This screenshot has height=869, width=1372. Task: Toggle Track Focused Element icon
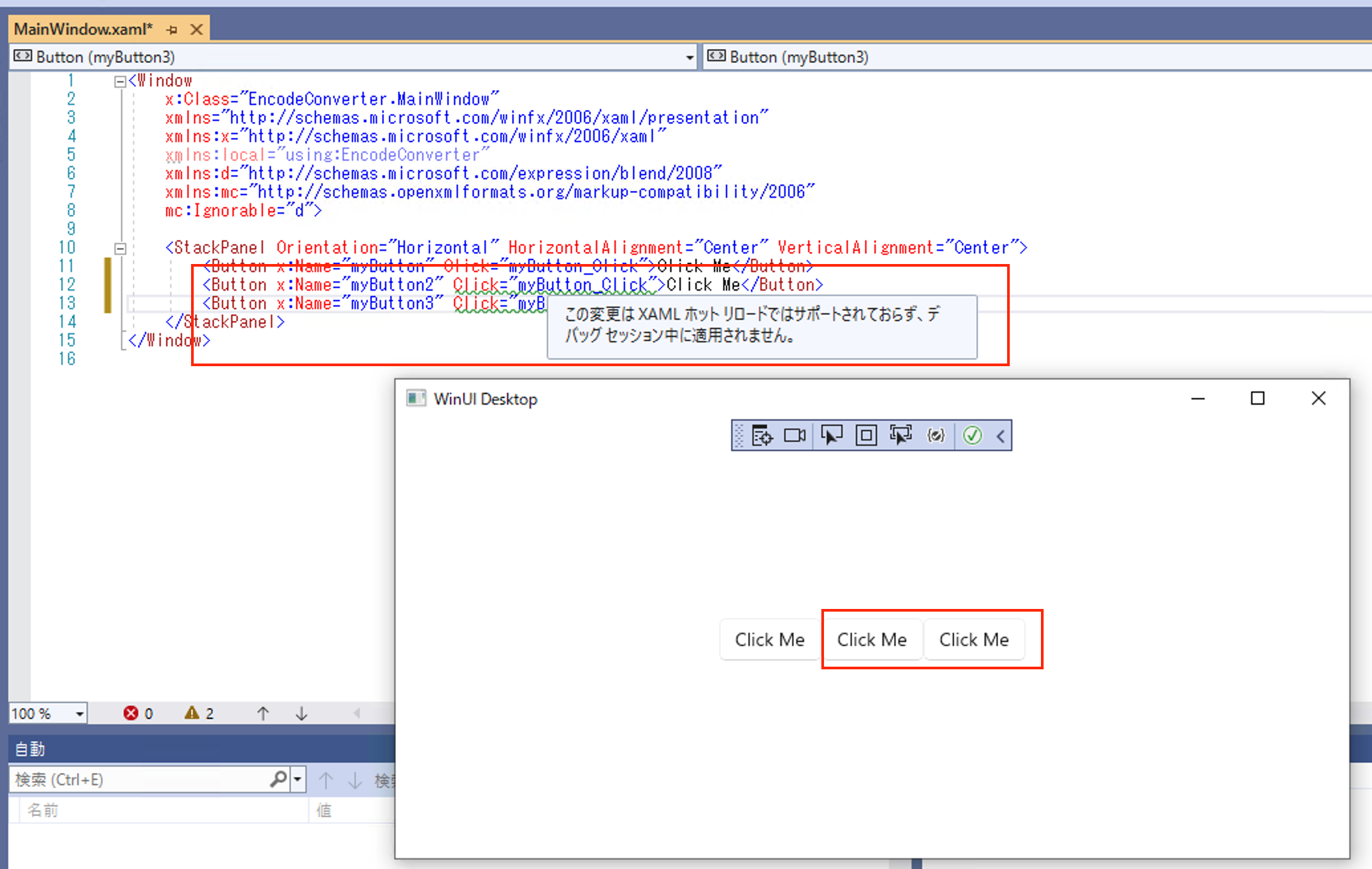click(x=900, y=436)
